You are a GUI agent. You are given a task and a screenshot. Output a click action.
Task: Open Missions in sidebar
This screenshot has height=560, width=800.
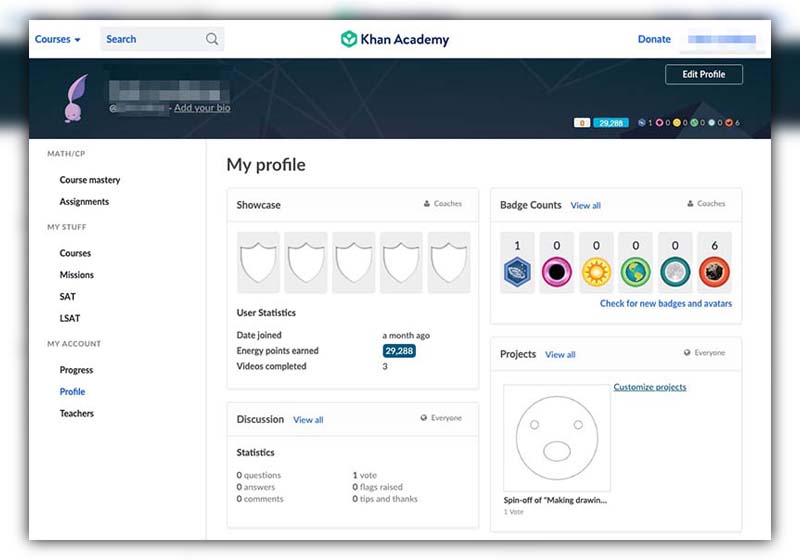pos(77,275)
